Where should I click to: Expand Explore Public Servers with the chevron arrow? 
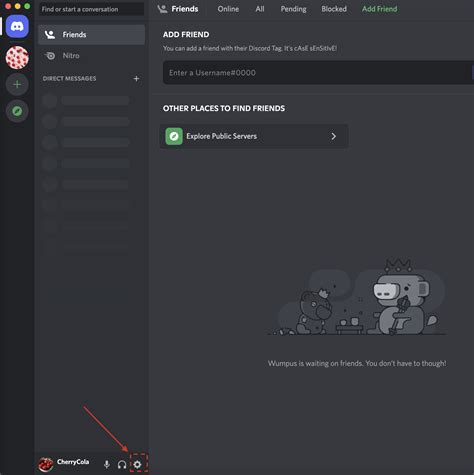pos(334,136)
